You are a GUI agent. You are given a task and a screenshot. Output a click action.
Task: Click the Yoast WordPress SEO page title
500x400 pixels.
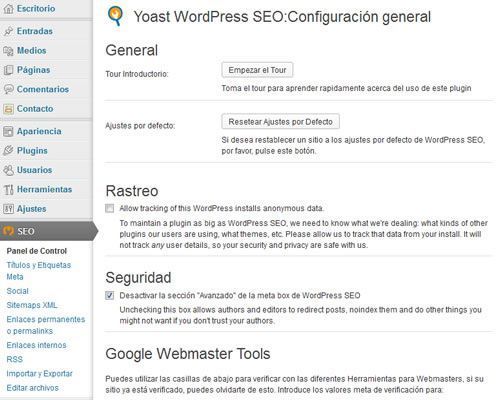click(282, 17)
